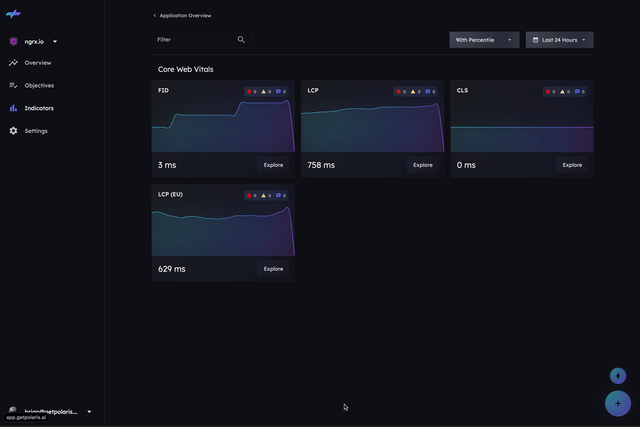
Task: Click Explore on the LCP (EU) card
Action: [273, 269]
